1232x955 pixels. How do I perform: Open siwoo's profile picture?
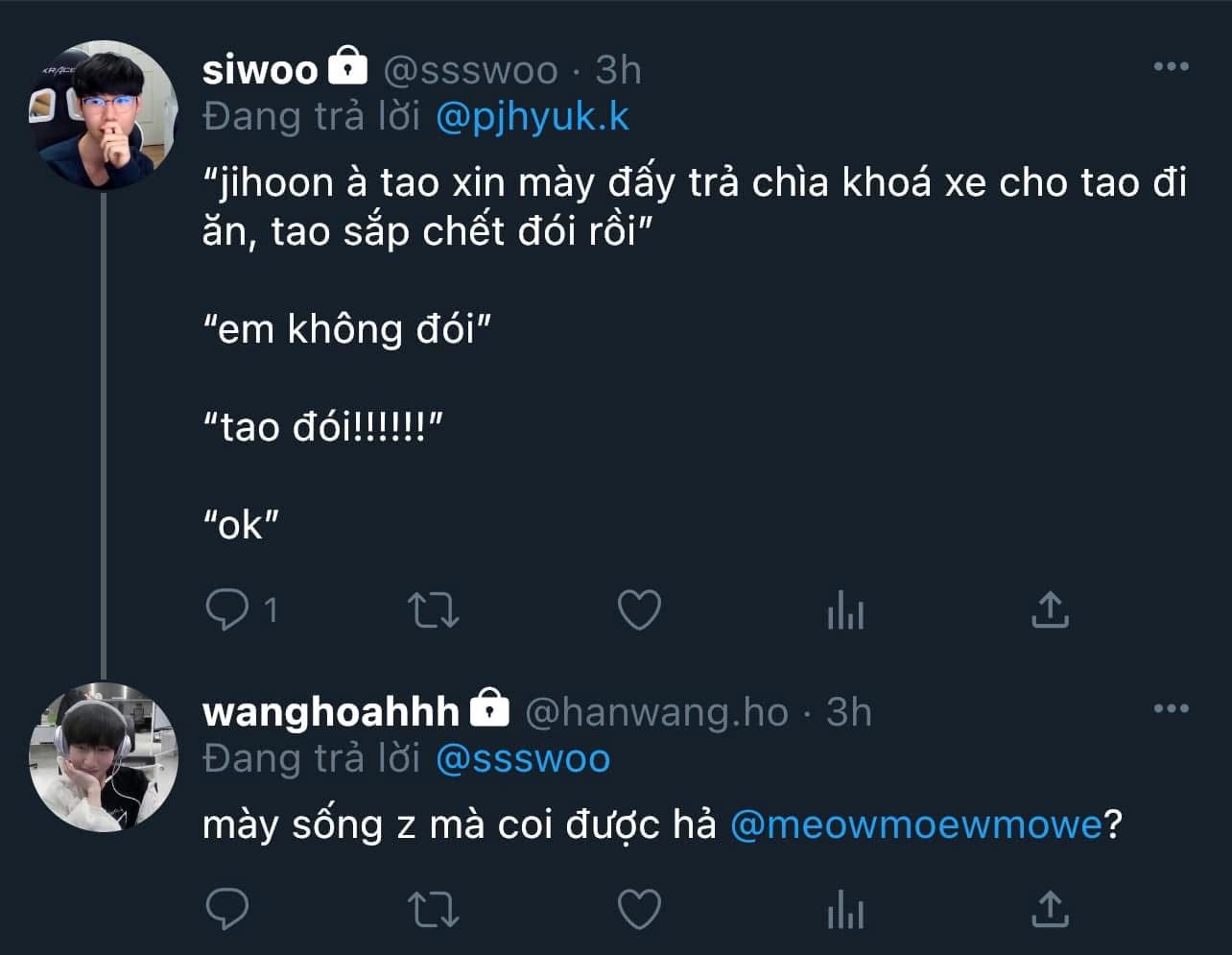point(104,115)
